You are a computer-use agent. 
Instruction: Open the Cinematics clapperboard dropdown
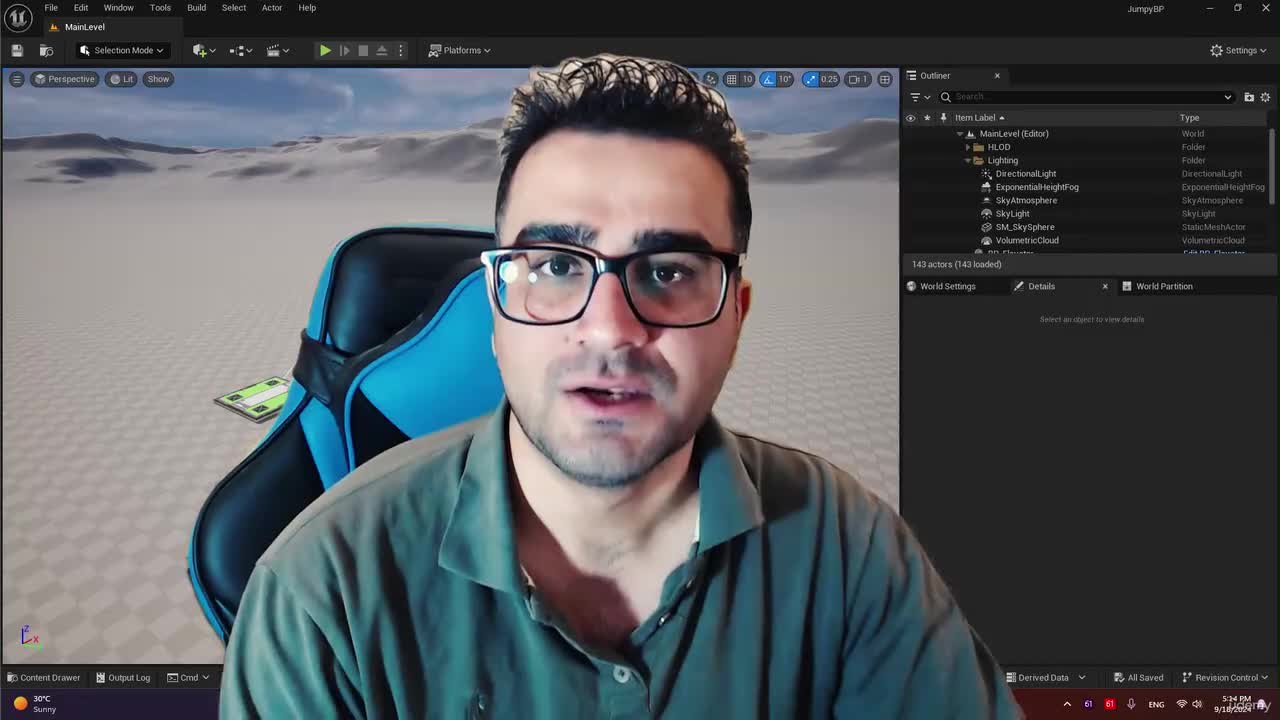tap(278, 50)
